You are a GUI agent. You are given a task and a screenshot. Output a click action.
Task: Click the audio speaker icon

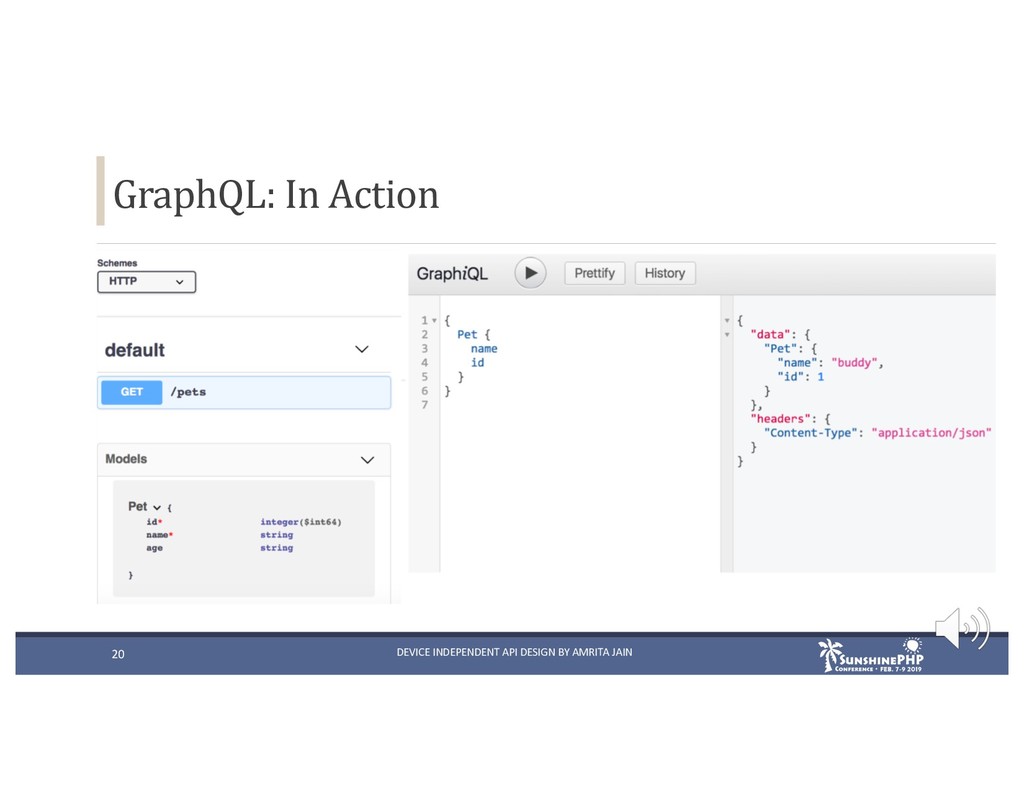pyautogui.click(x=962, y=628)
